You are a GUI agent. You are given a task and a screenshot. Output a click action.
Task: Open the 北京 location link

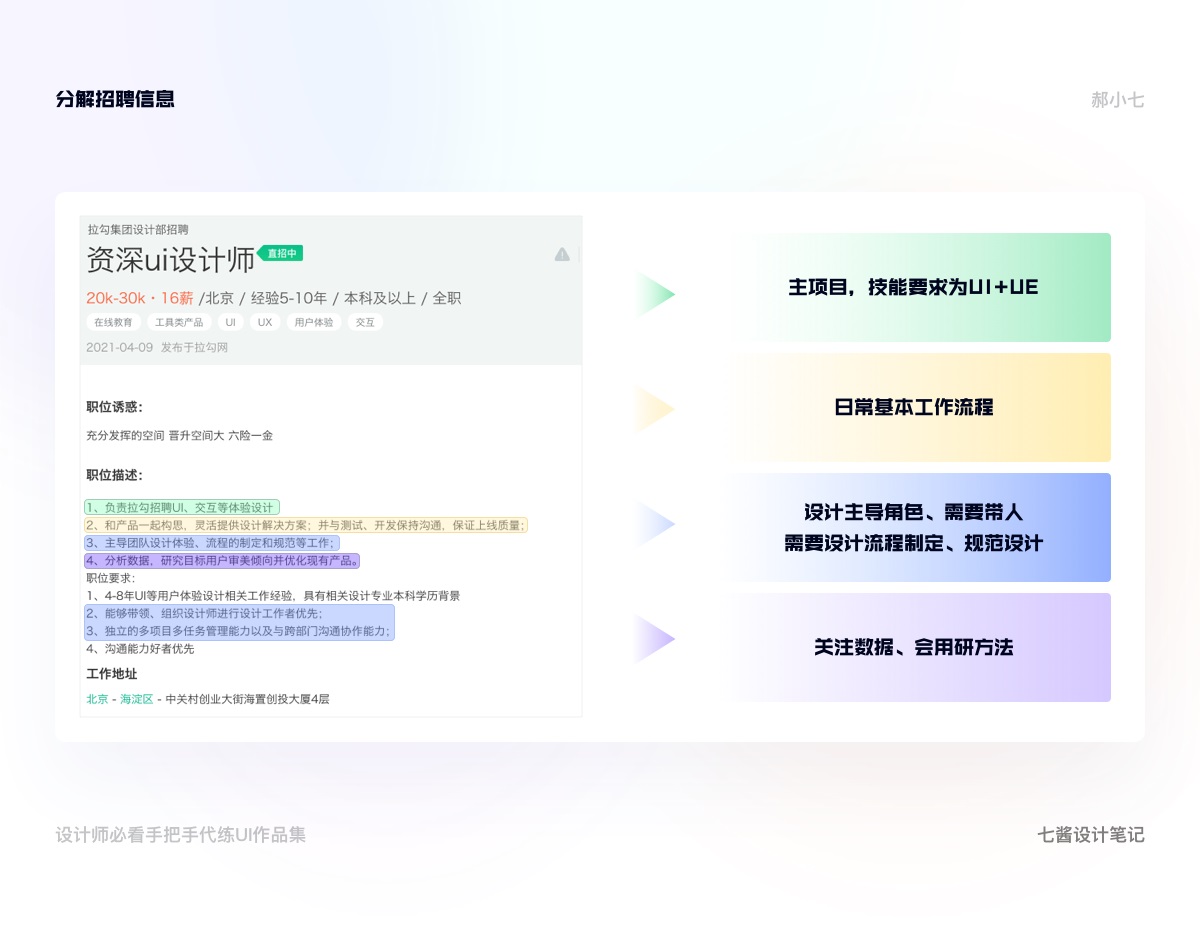(97, 699)
